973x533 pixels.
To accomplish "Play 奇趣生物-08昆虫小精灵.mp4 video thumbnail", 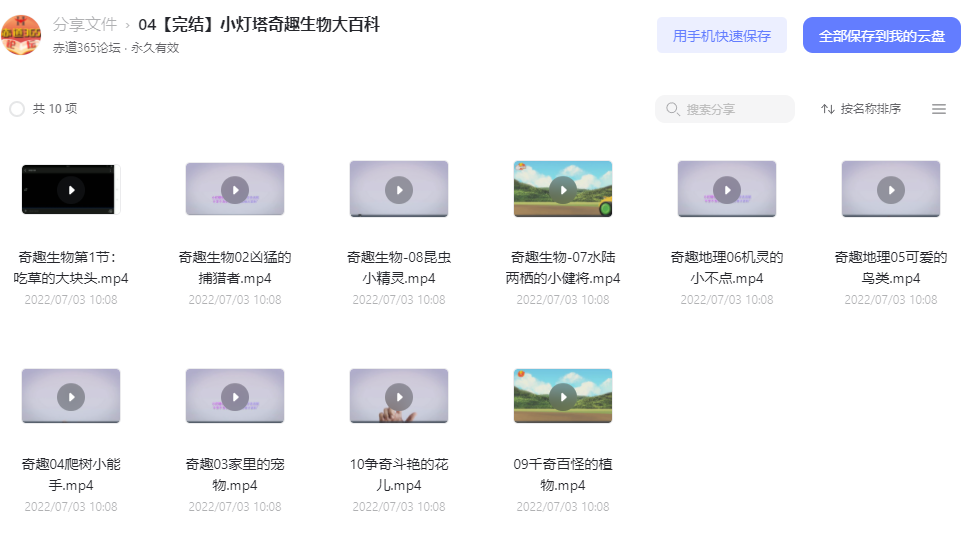I will point(399,189).
